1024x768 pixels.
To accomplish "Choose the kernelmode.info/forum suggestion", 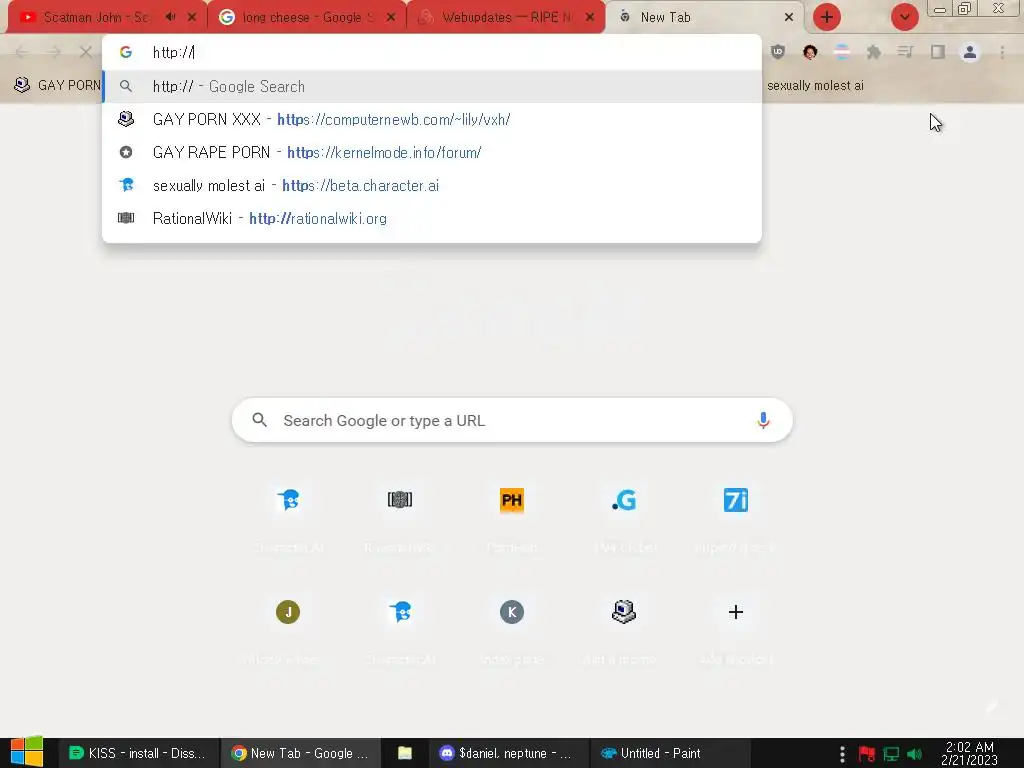I will 432,152.
